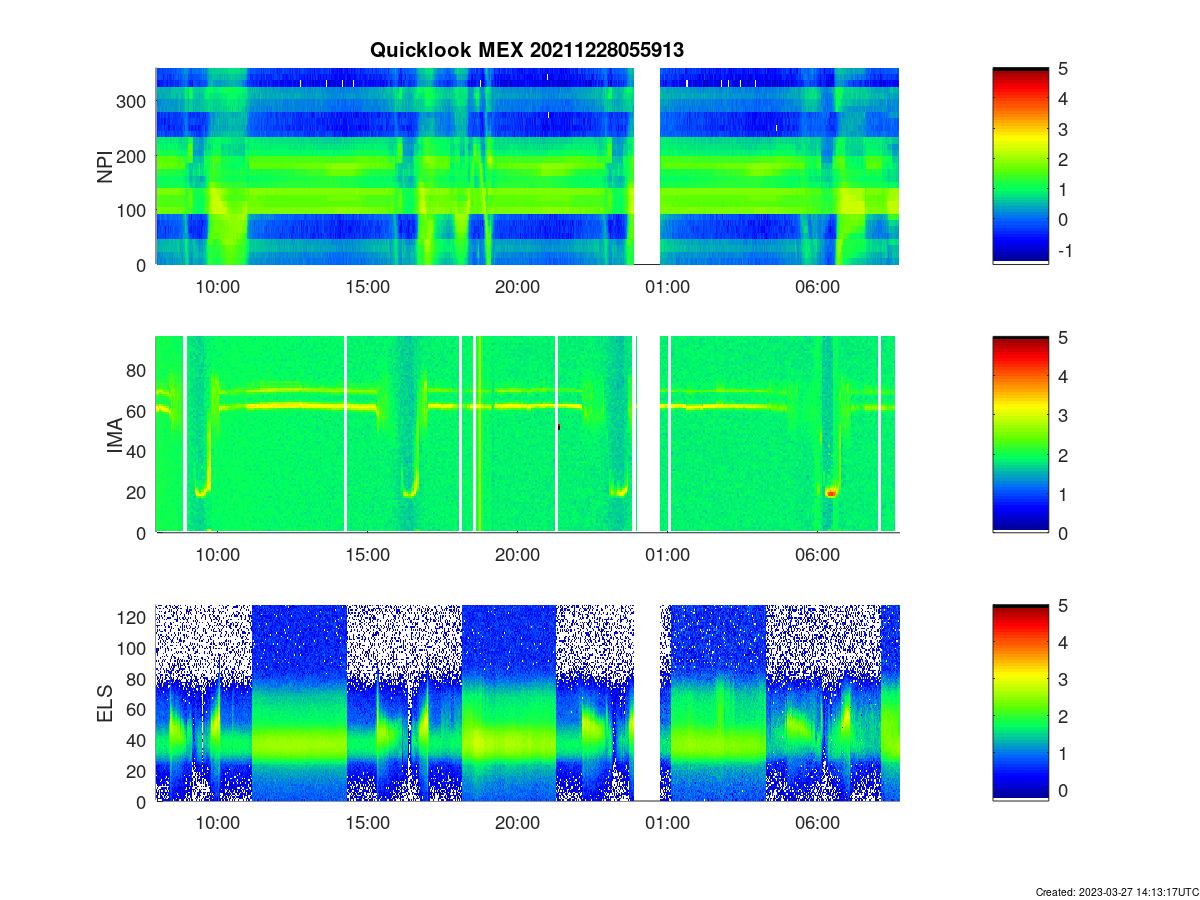Click the 15:00 tick label under NPI panel
The height and width of the screenshot is (900, 1200).
pos(367,285)
